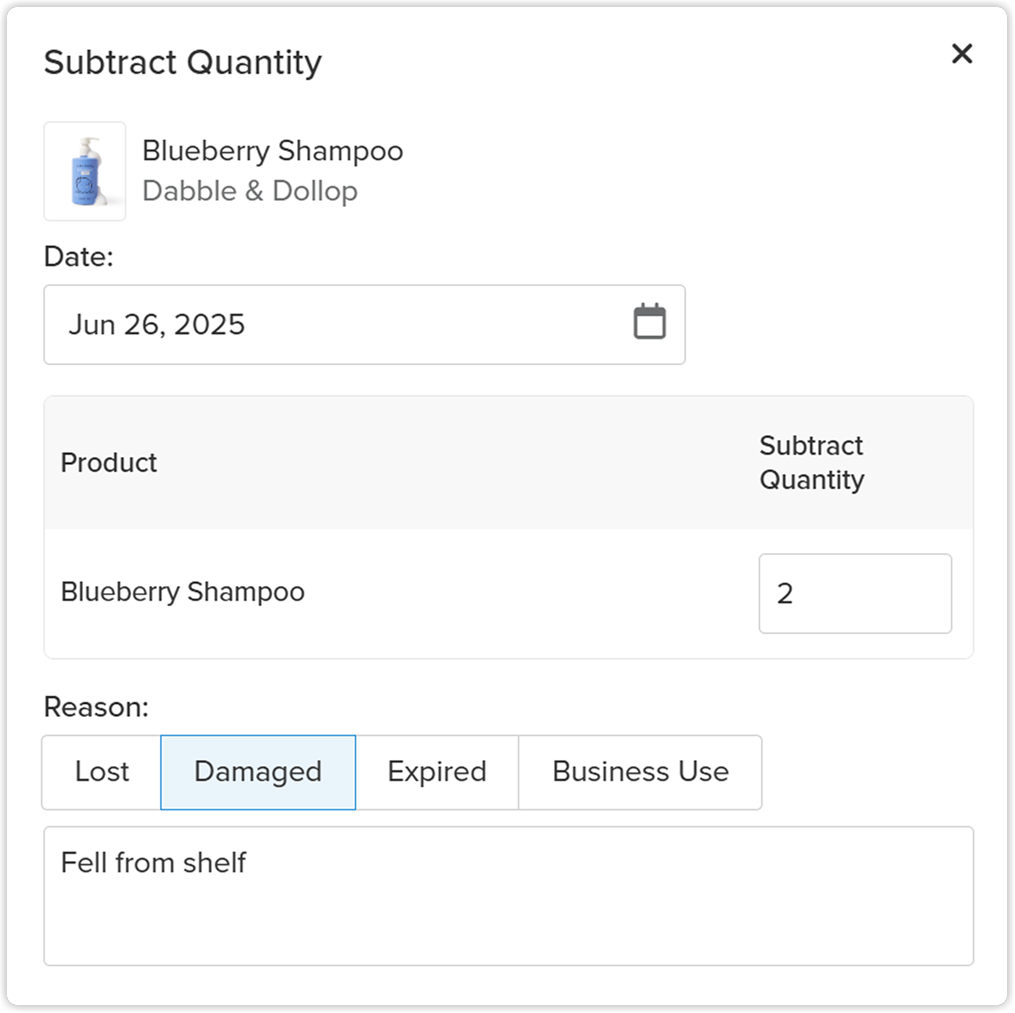Select the Damaged reason
This screenshot has width=1015, height=1013.
click(x=258, y=772)
